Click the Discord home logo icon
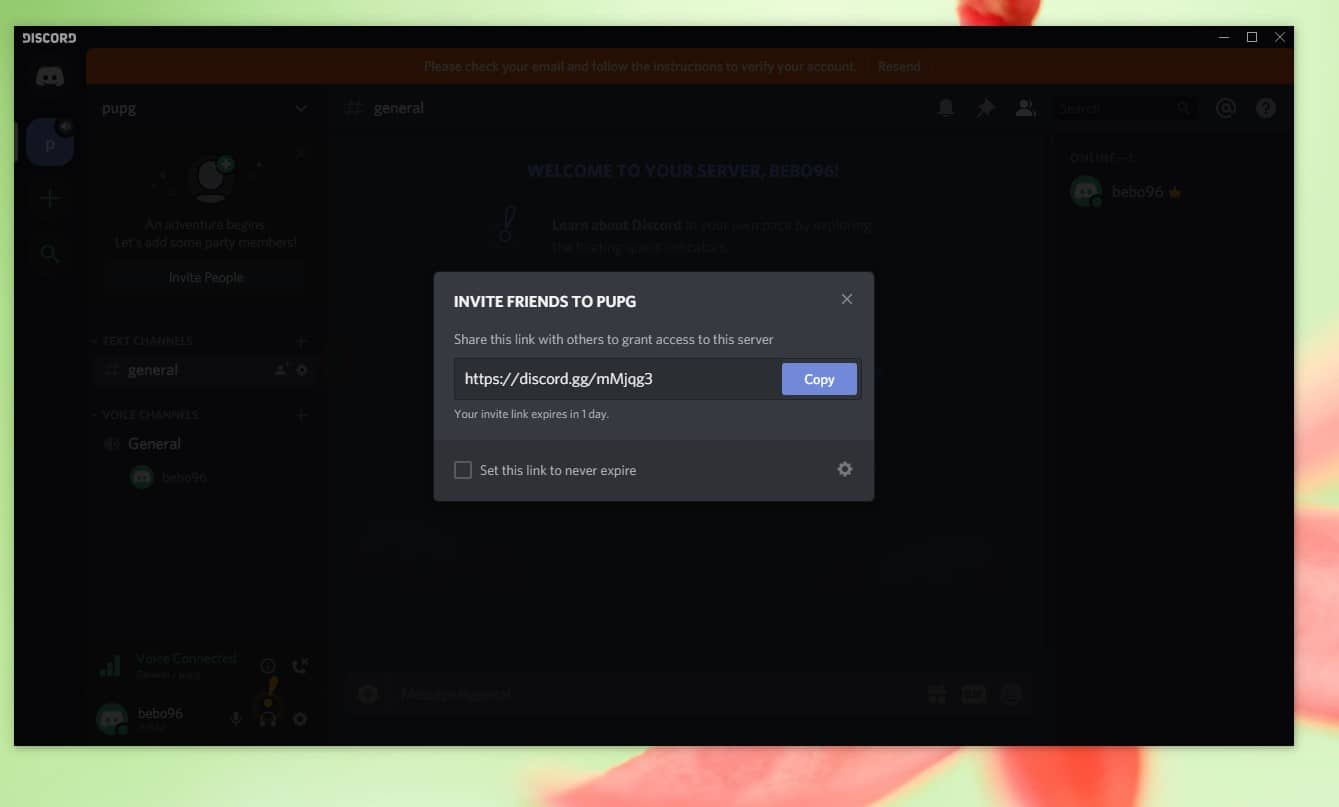This screenshot has height=807, width=1339. (50, 77)
